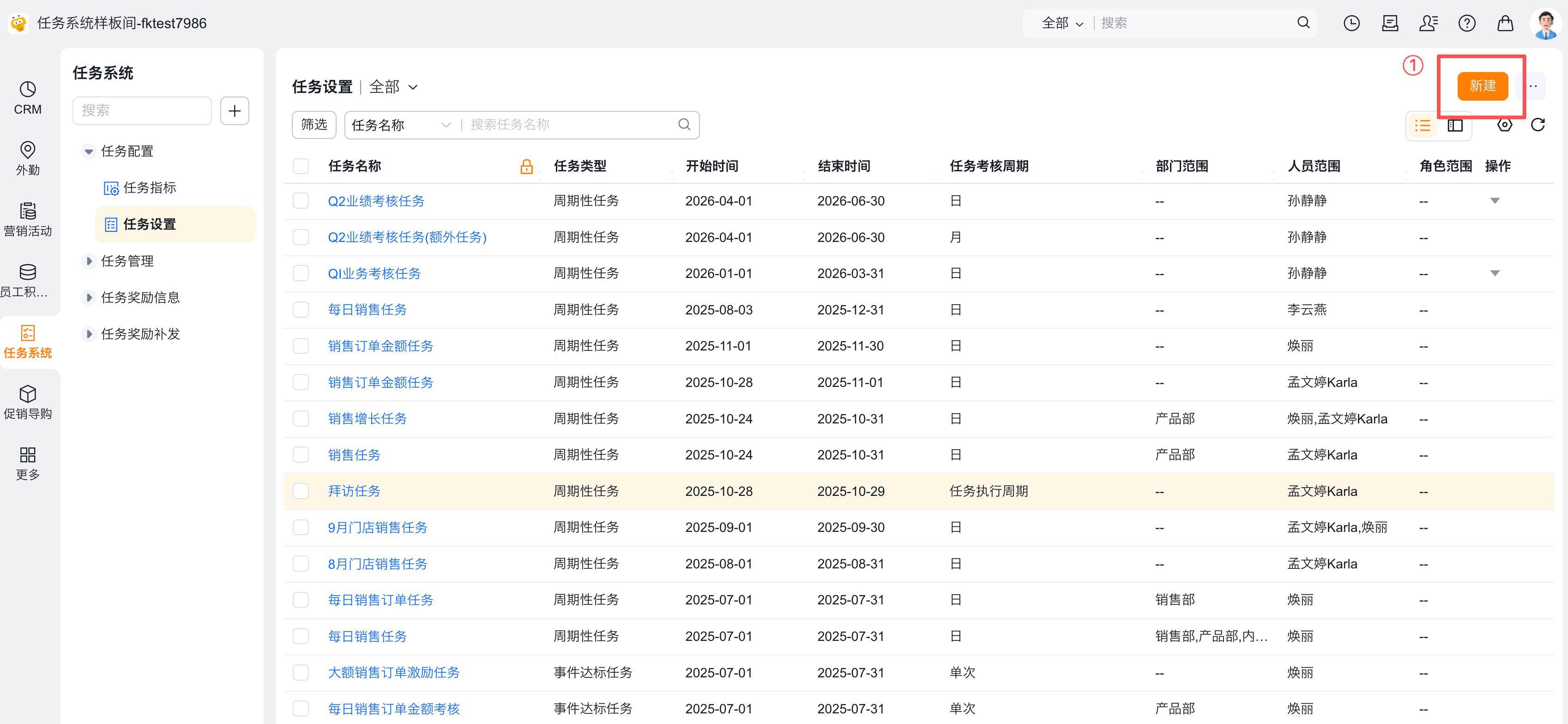
Task: Select 任务指标 in the sidebar tree
Action: click(149, 187)
